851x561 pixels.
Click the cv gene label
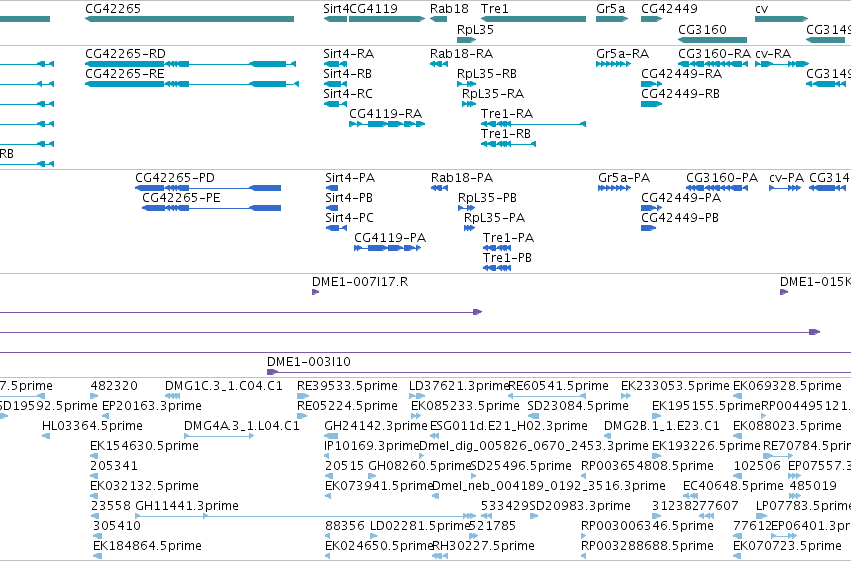pos(761,9)
